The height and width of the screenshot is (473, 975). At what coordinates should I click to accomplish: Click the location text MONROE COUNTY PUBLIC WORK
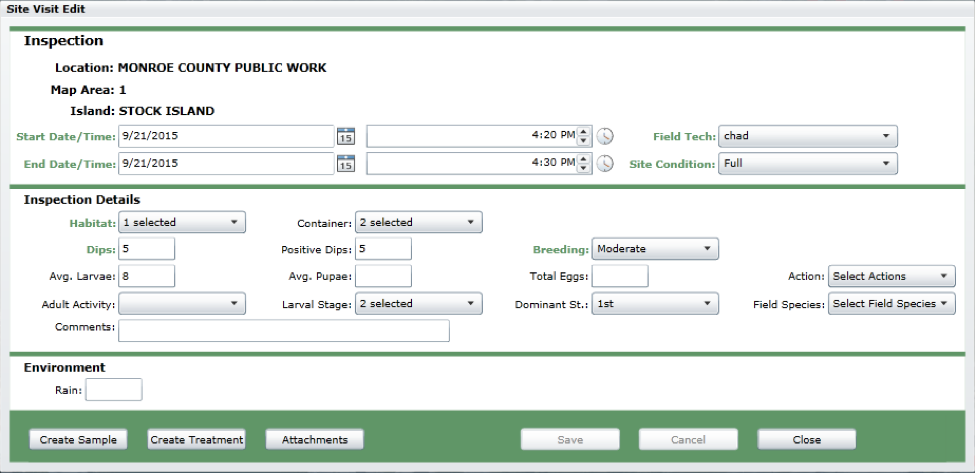tap(222, 68)
